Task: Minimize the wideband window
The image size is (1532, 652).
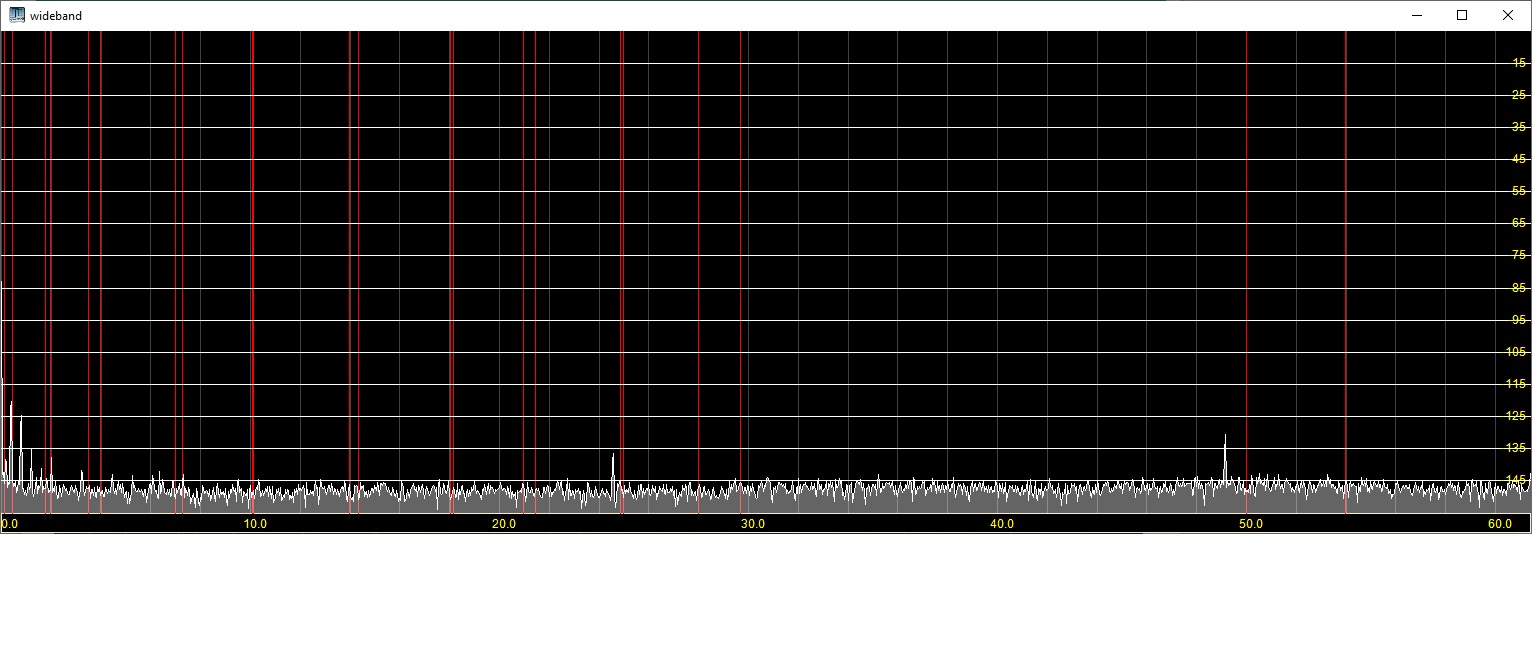Action: [x=1417, y=15]
